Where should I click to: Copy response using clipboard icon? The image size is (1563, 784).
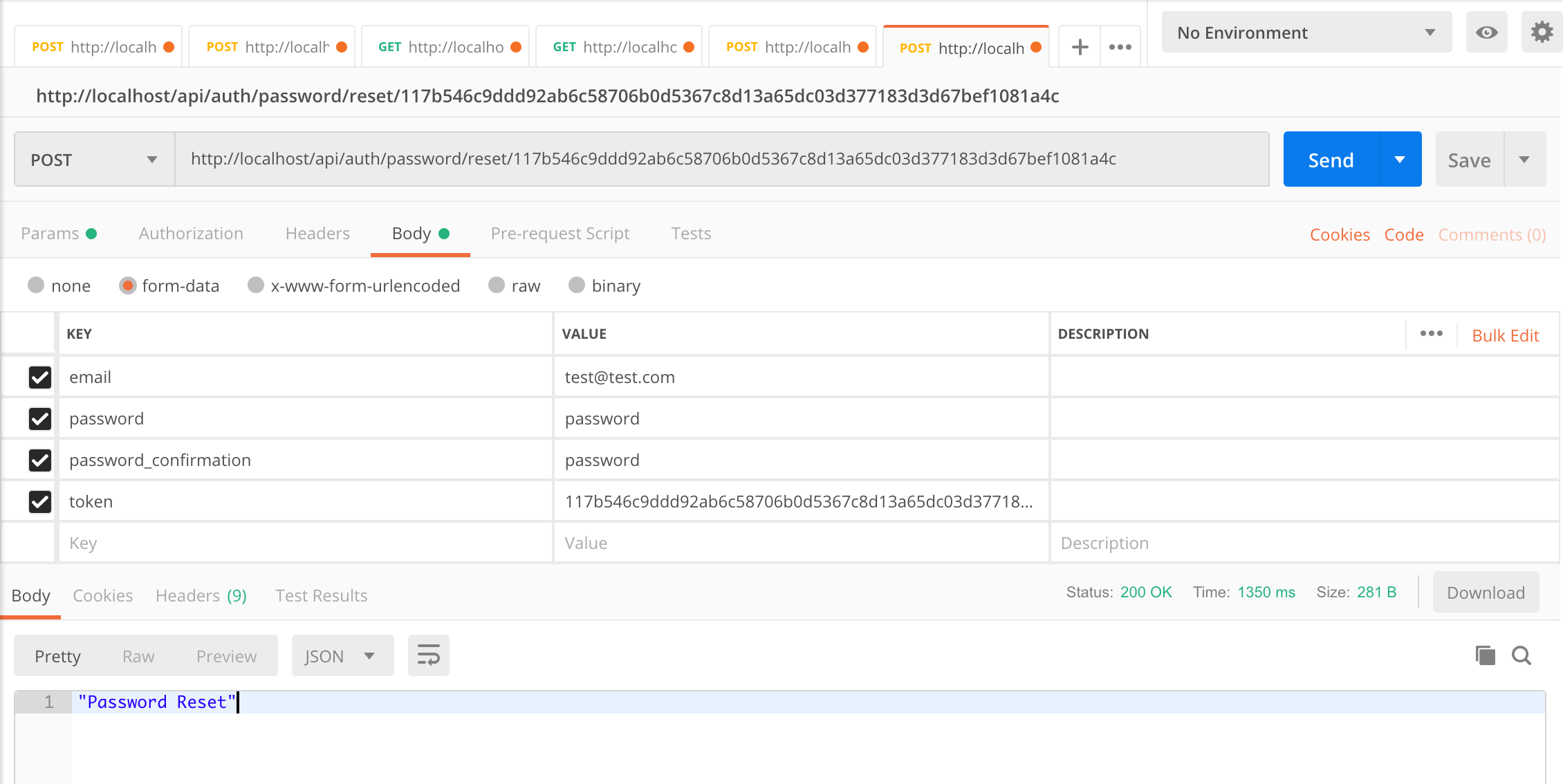pyautogui.click(x=1485, y=655)
